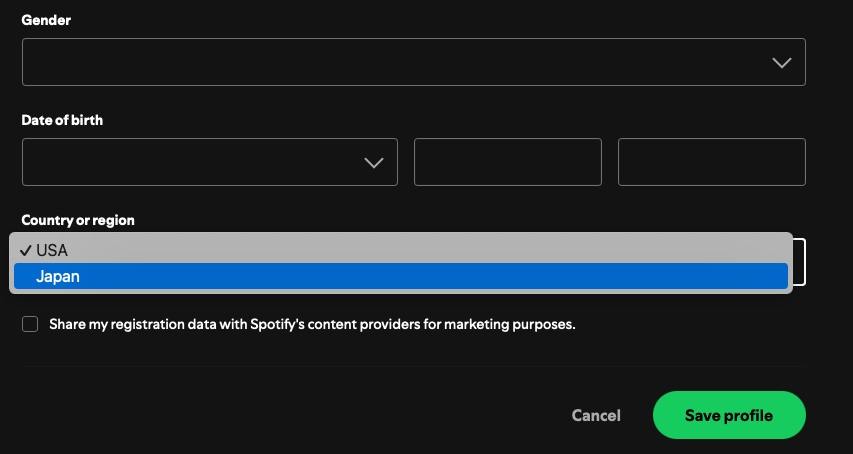
Task: Click the Country or region label
Action: coord(78,220)
